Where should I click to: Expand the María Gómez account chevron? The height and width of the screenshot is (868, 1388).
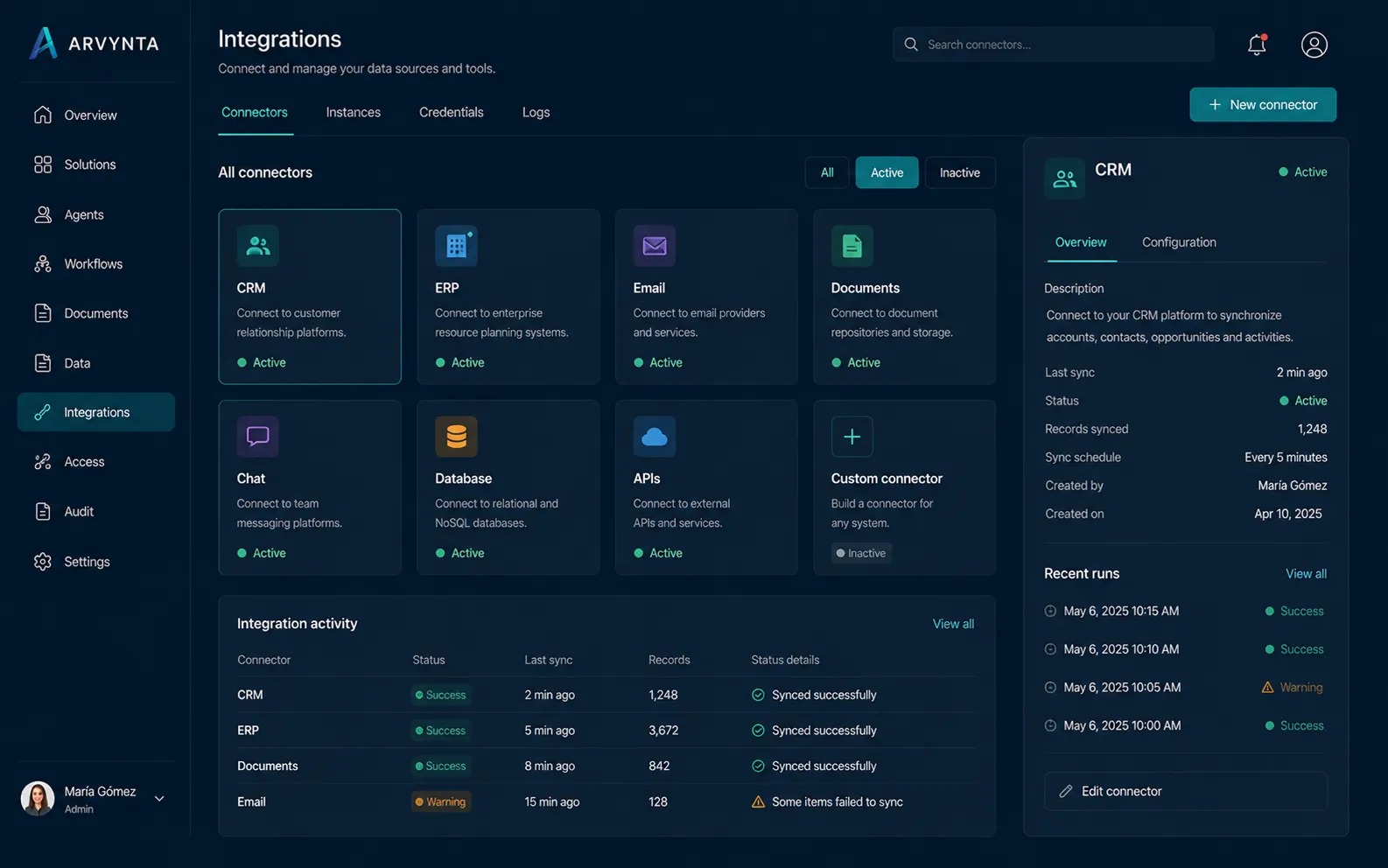[159, 798]
